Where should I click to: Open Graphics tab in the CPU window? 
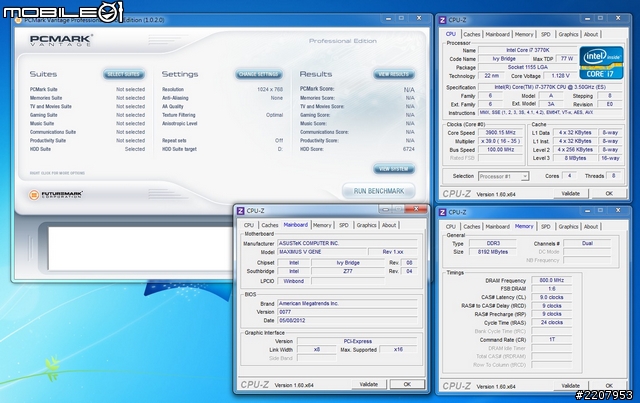568,34
